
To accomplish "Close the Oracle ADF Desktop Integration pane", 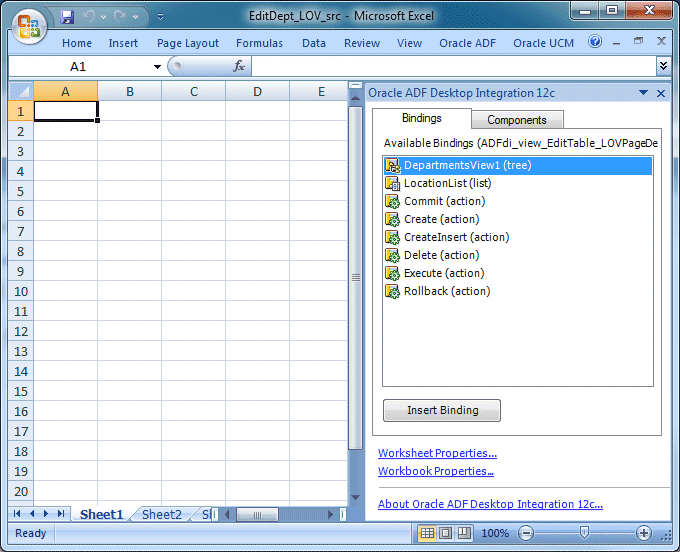I will click(661, 93).
